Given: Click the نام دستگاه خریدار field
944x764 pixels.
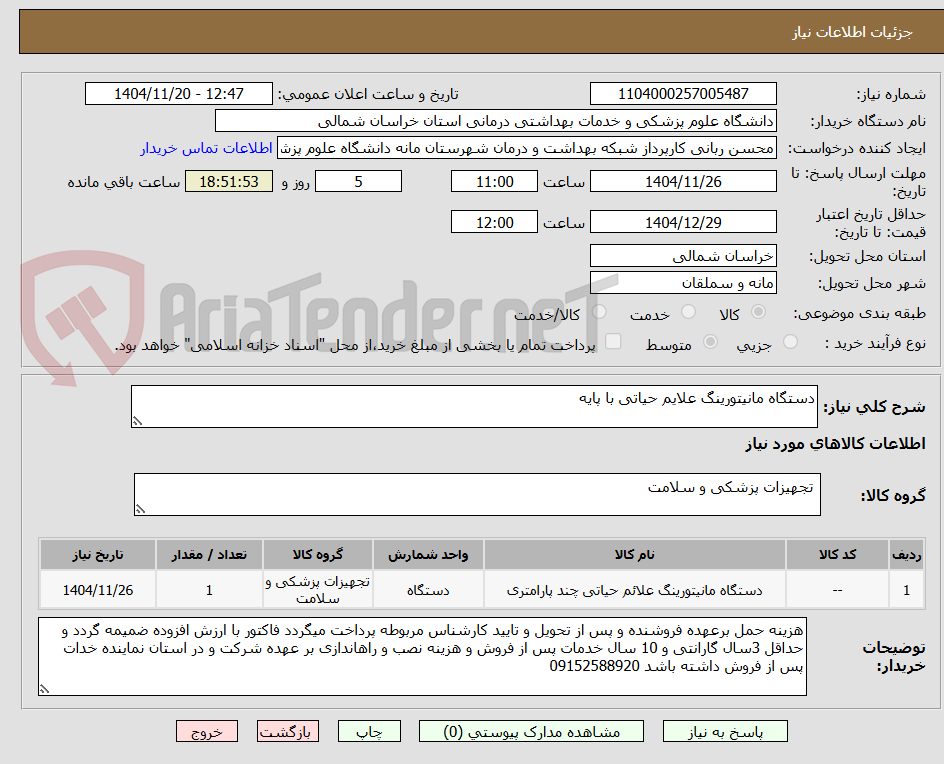Looking at the screenshot, I should point(495,121).
